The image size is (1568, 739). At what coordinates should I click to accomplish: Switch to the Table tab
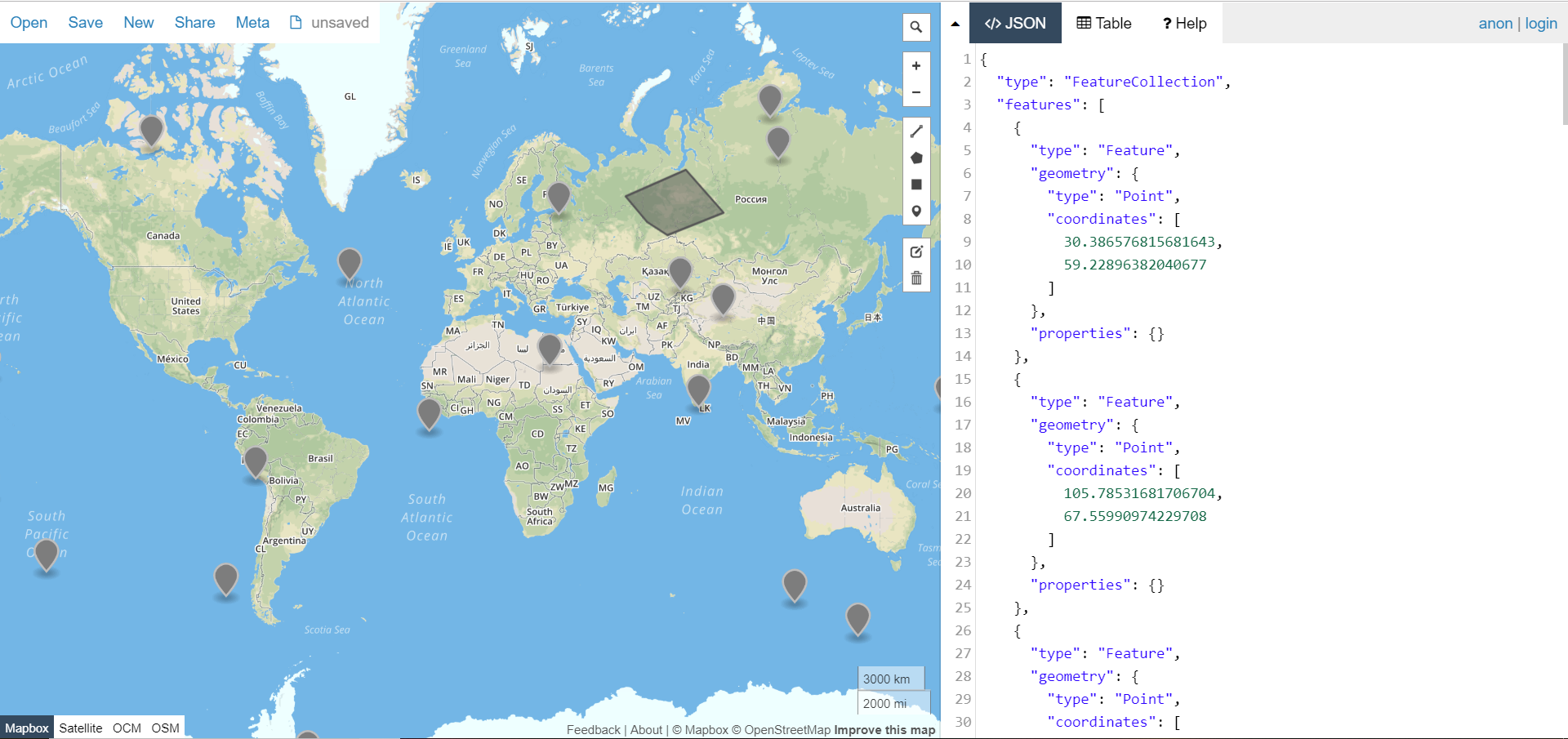pos(1104,23)
